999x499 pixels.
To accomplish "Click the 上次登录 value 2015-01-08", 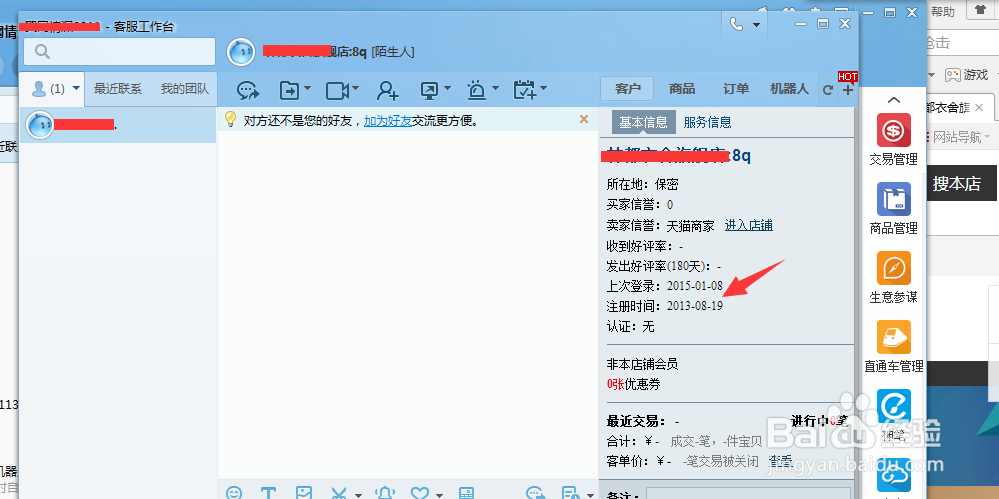I will point(694,286).
